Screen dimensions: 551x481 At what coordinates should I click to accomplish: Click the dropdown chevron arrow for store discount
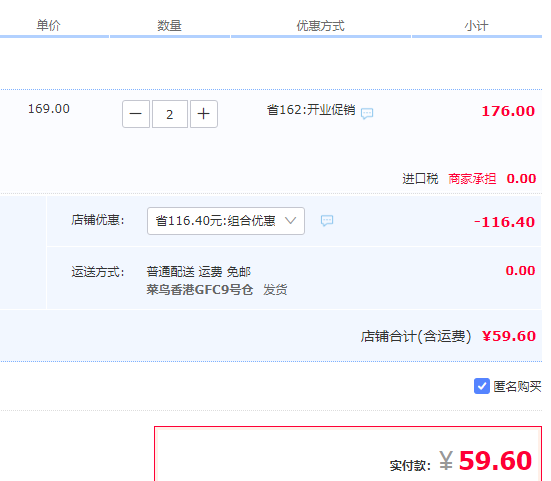click(x=290, y=221)
